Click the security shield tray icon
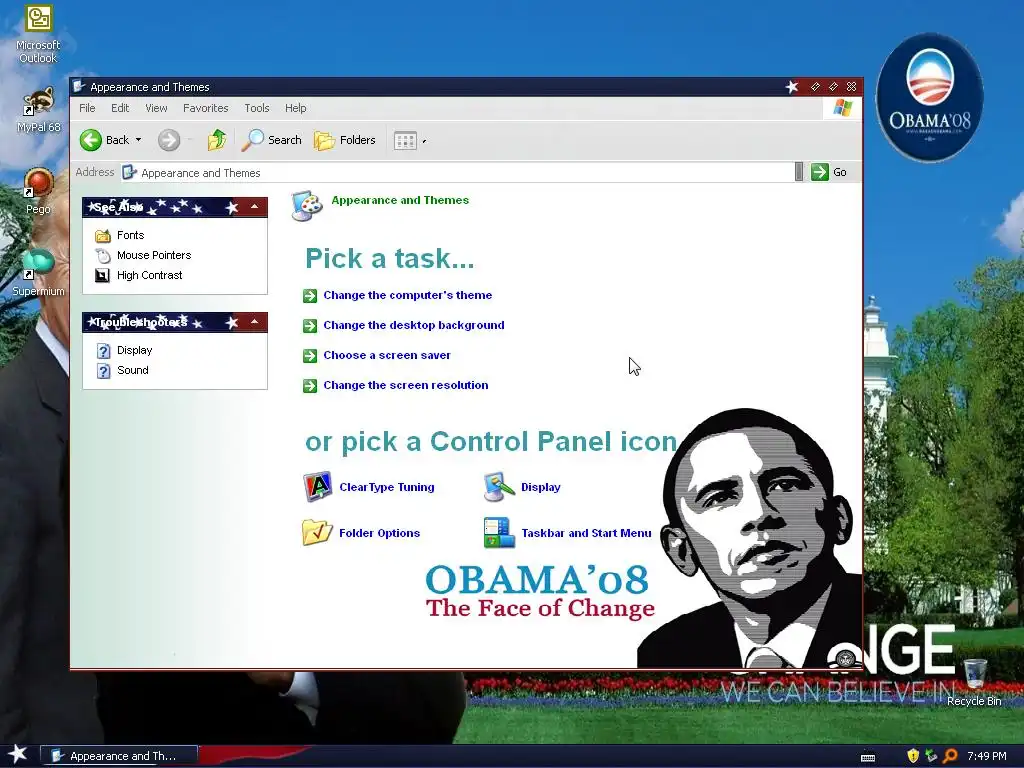 coord(913,756)
